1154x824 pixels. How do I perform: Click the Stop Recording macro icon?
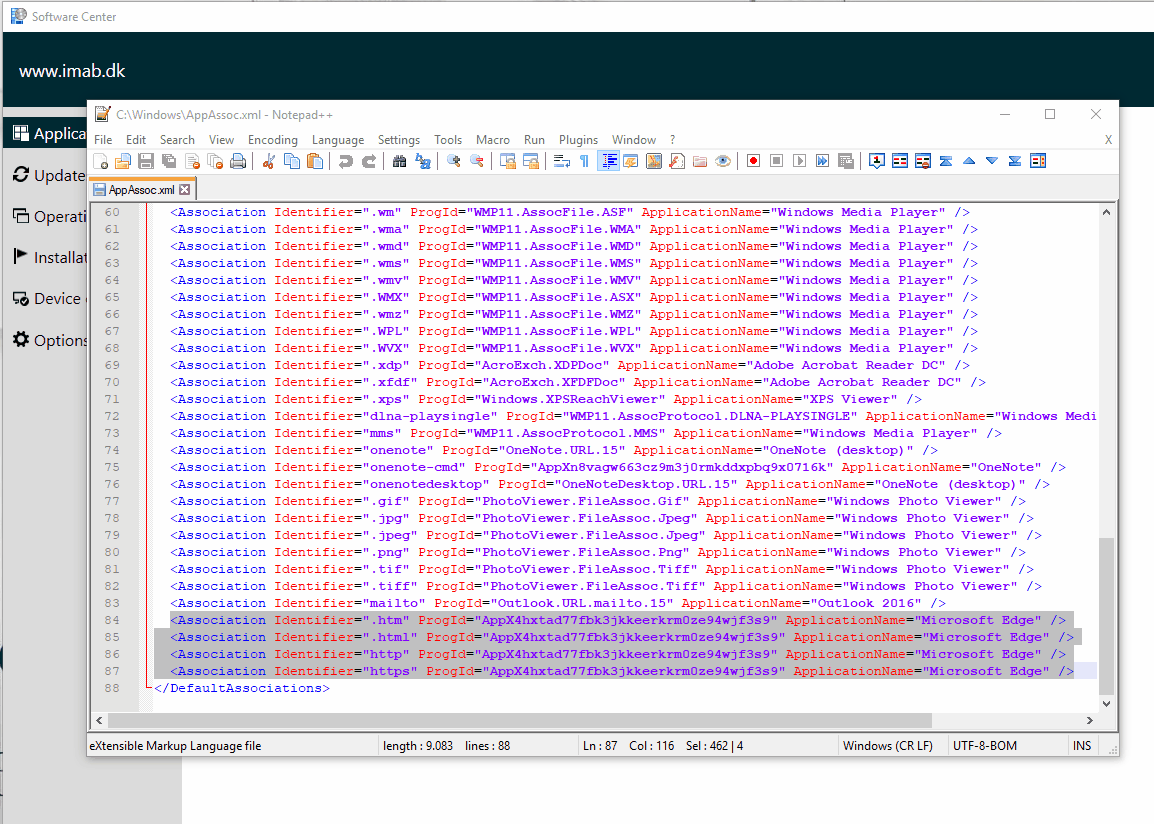point(776,161)
